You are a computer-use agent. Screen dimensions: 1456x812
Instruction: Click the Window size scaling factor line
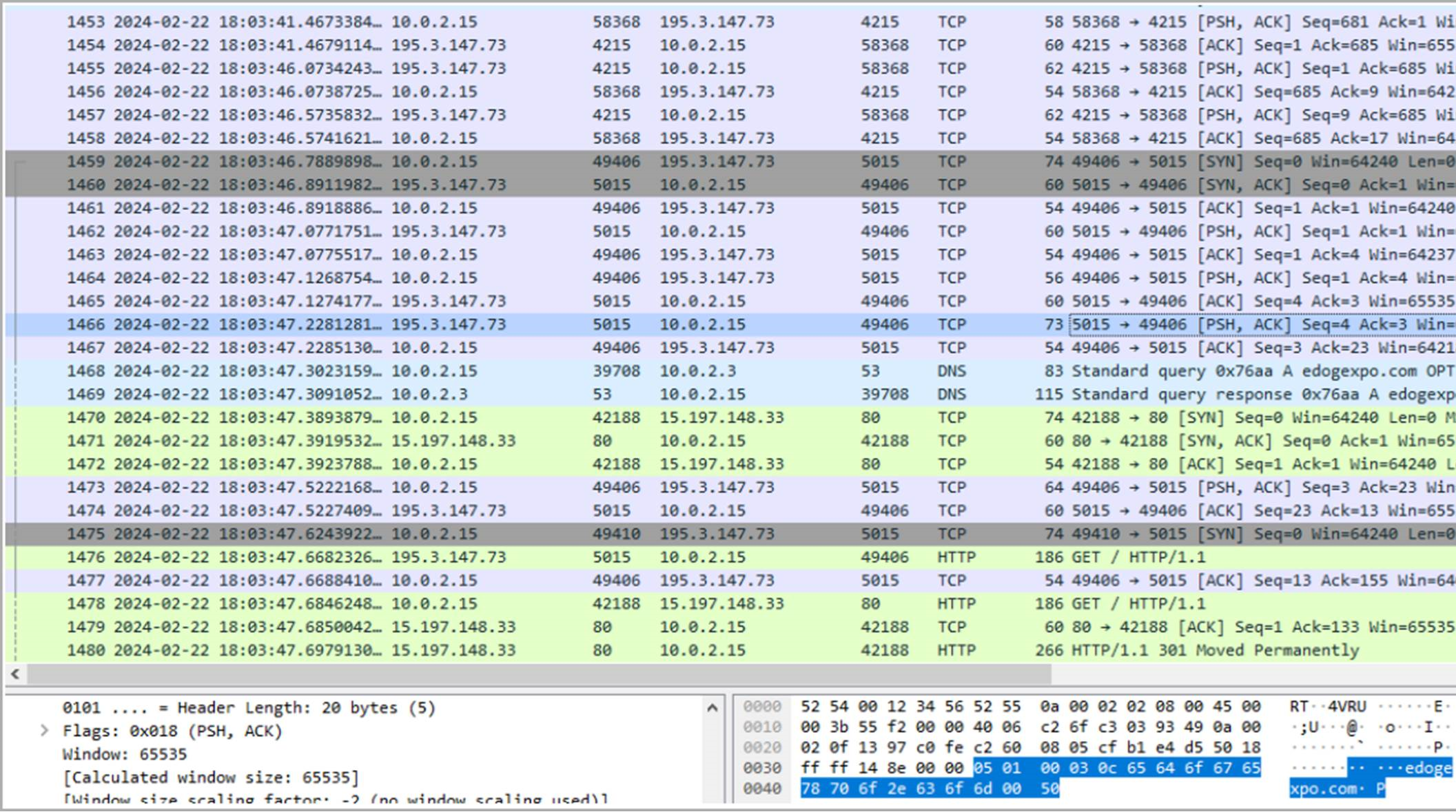click(336, 800)
